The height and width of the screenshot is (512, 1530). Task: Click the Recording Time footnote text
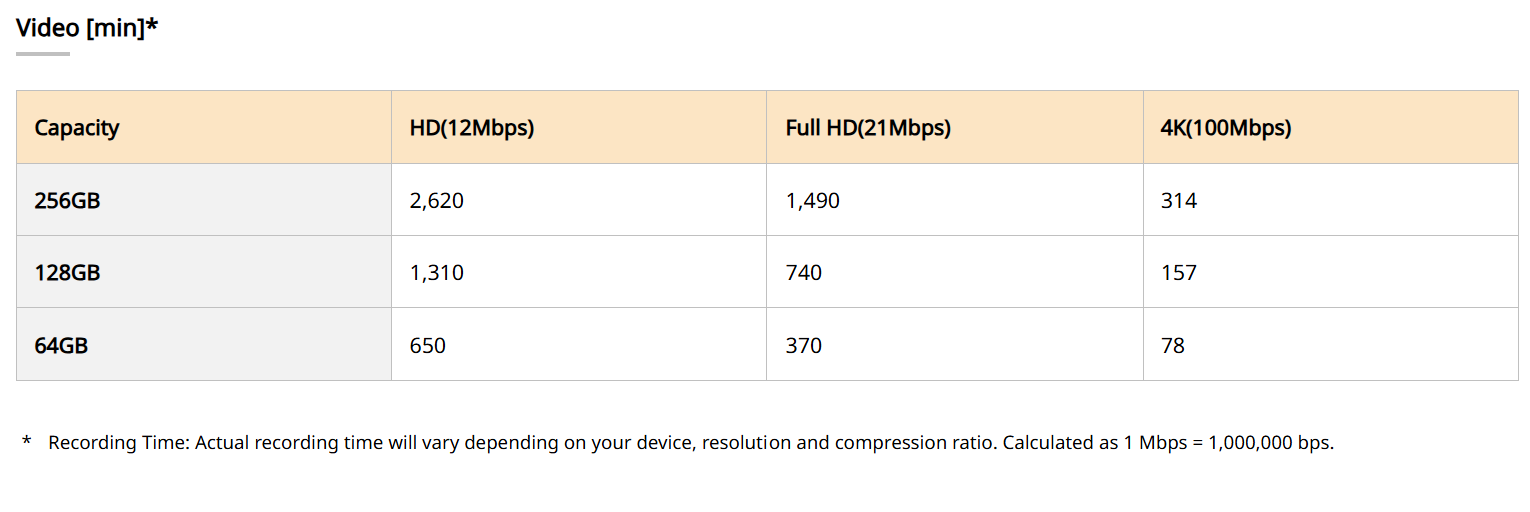click(x=690, y=443)
